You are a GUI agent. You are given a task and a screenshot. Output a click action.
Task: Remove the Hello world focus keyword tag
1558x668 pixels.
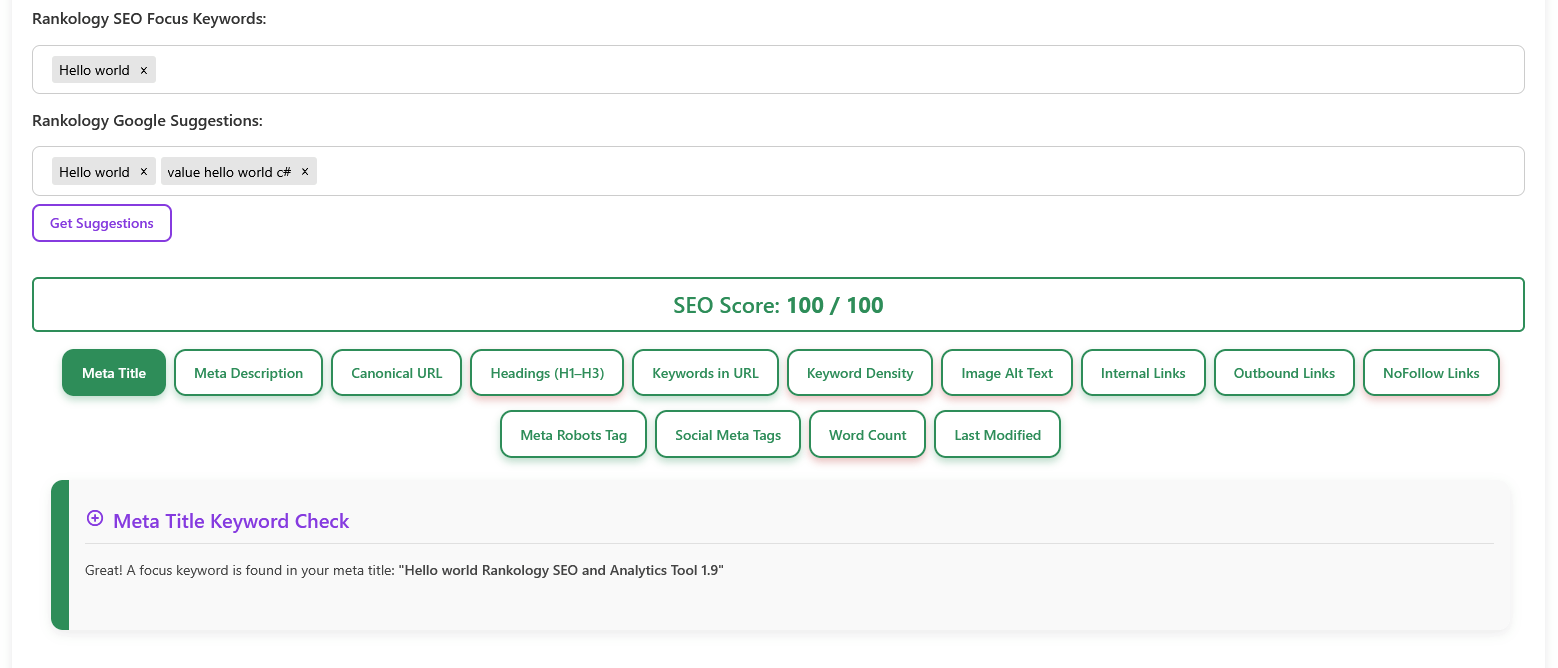(x=143, y=70)
